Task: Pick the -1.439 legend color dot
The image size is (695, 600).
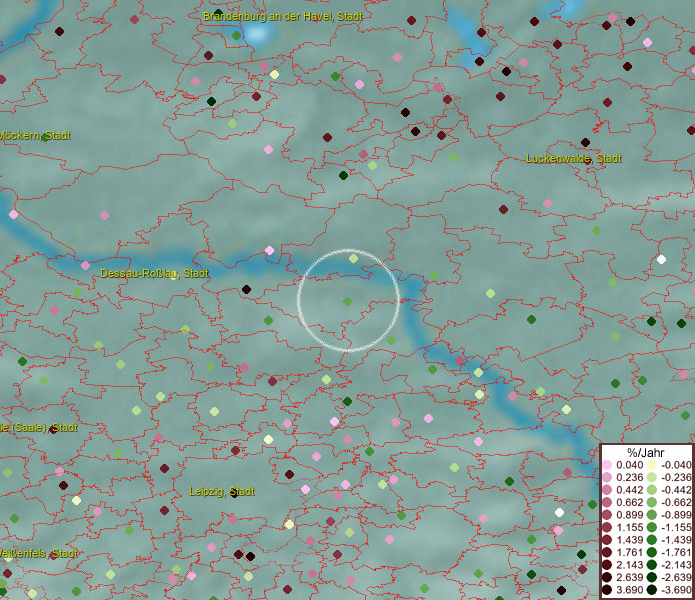Action: point(652,540)
